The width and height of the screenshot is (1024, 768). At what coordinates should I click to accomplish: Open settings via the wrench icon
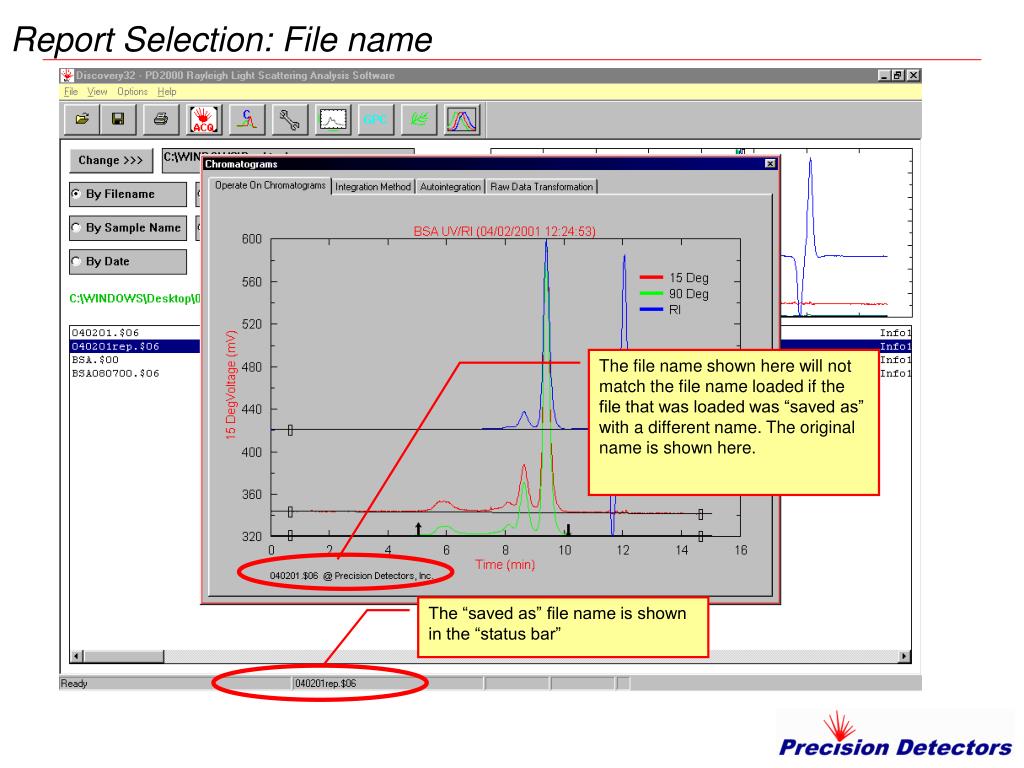(x=289, y=120)
